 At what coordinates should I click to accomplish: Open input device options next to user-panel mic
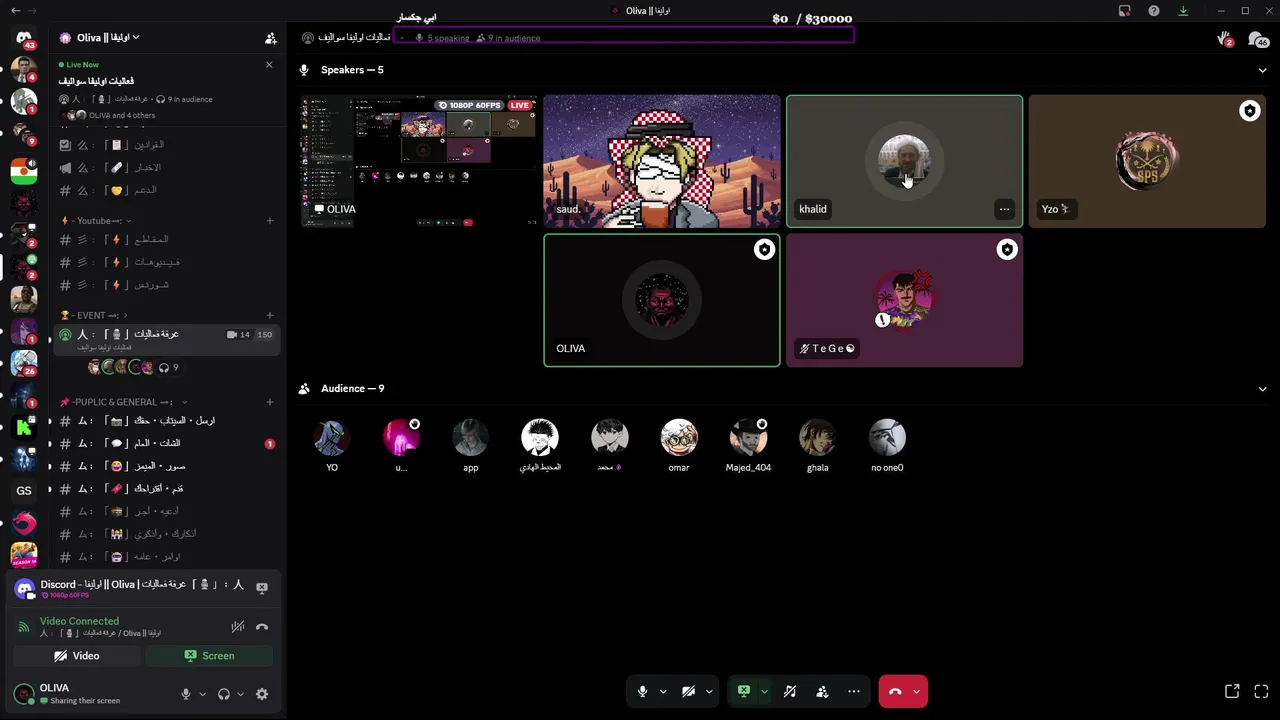pyautogui.click(x=202, y=694)
